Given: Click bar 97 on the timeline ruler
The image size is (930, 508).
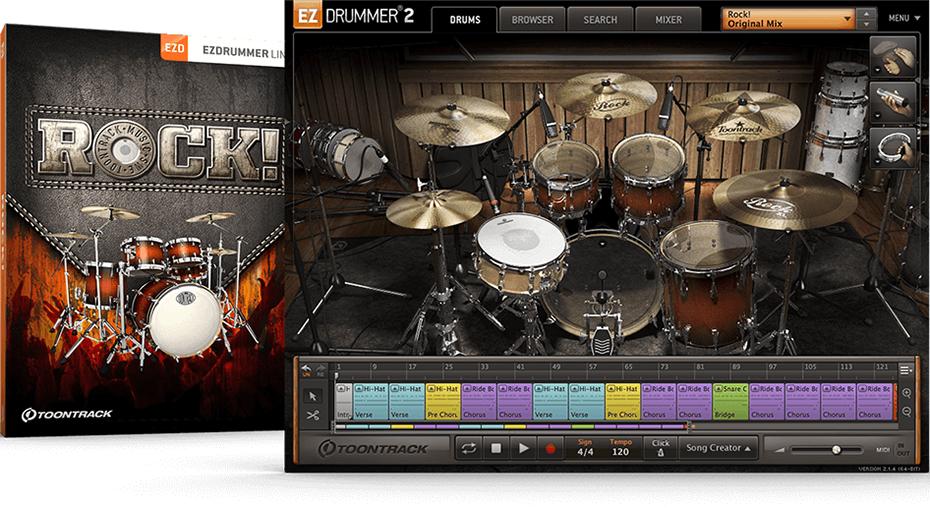Looking at the screenshot, I should click(x=772, y=367).
